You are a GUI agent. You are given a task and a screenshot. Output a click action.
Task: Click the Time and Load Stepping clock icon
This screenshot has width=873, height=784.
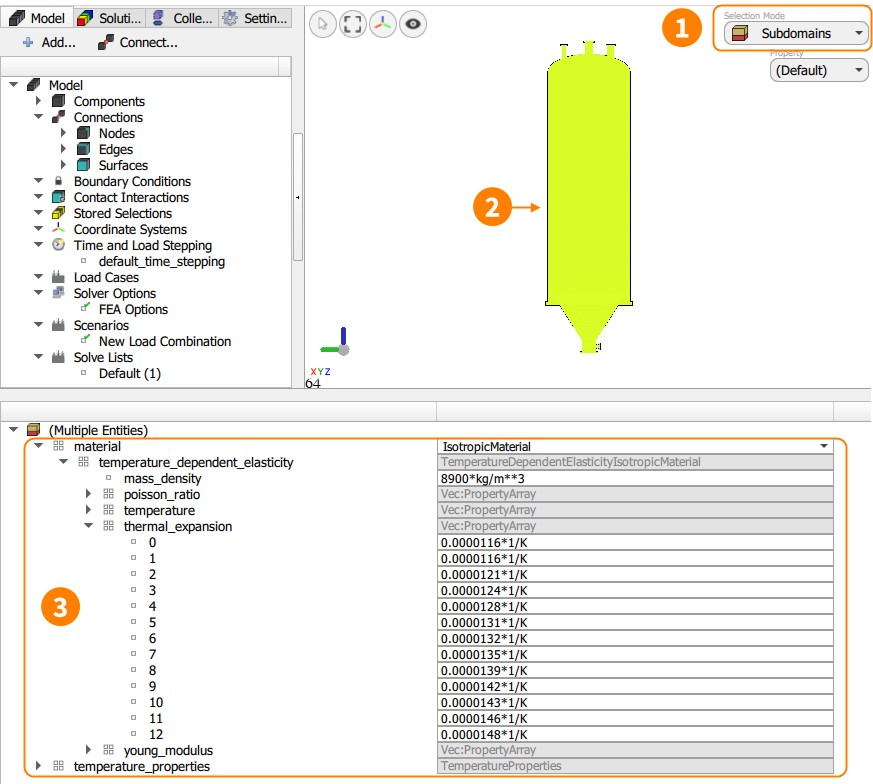coord(58,244)
